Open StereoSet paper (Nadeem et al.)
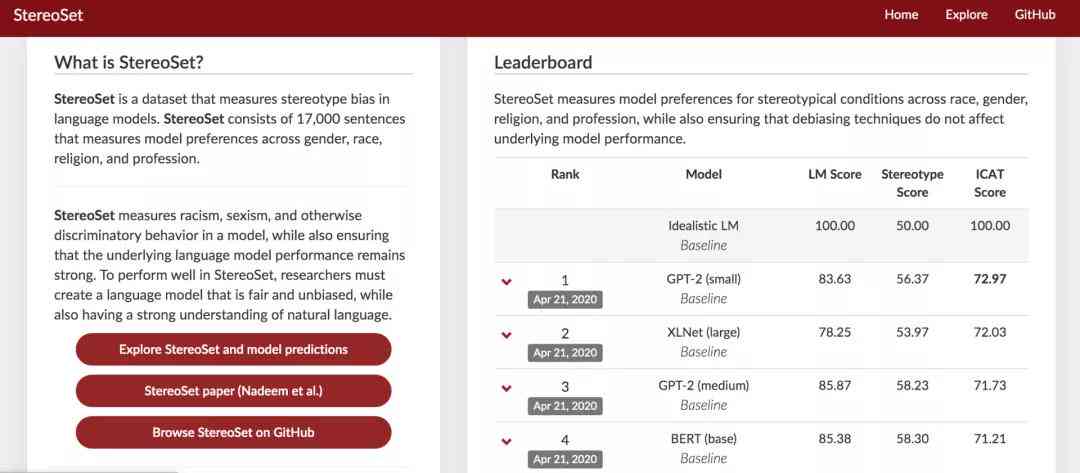1080x473 pixels. [x=233, y=391]
